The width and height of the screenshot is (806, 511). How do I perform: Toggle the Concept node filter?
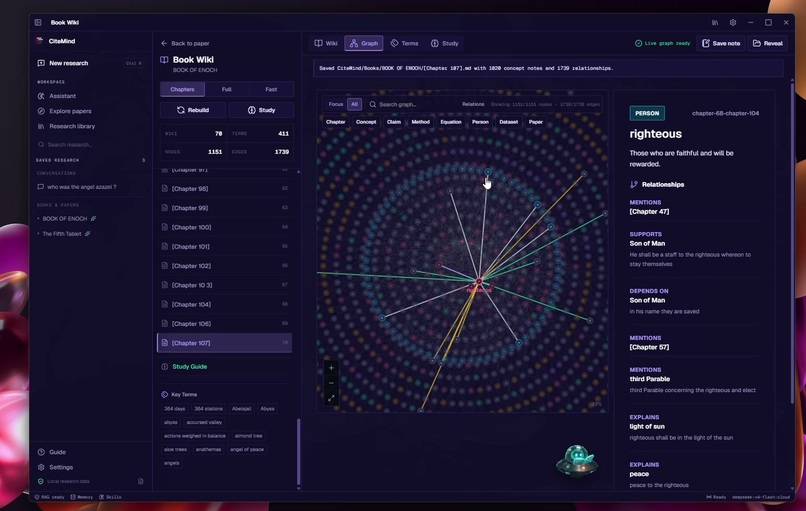point(366,122)
